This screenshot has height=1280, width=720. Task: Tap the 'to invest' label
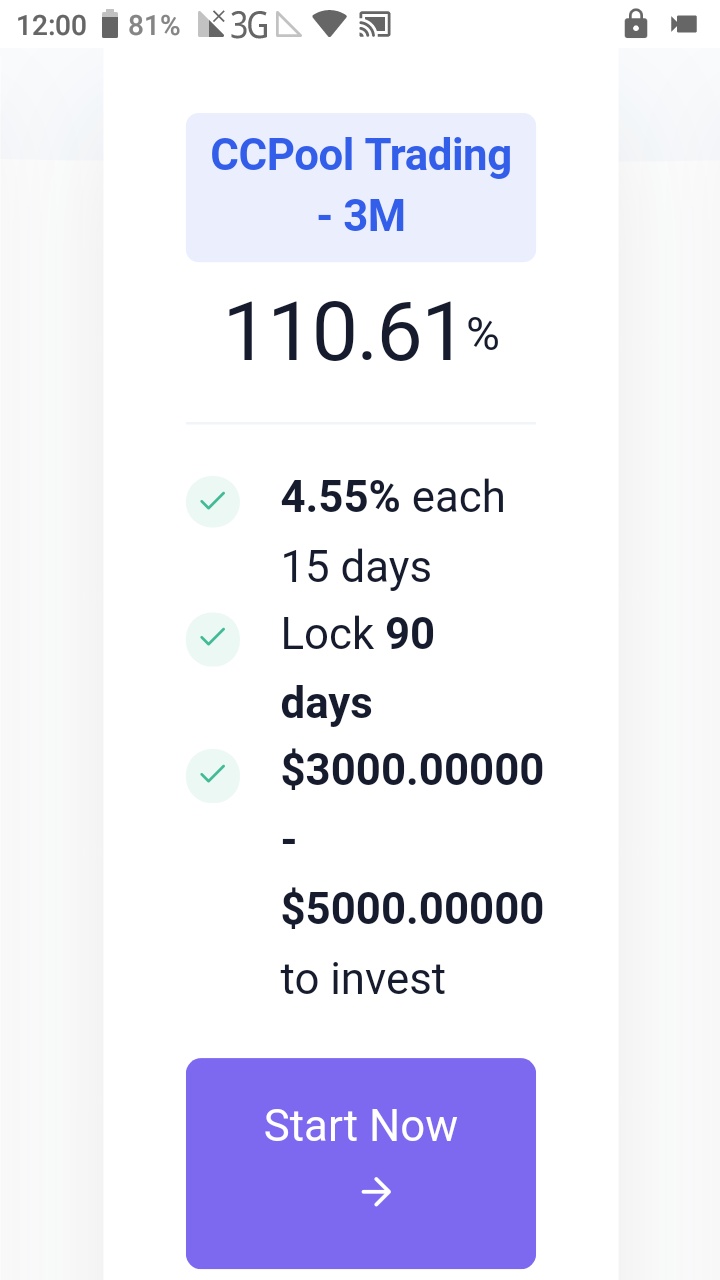[x=363, y=978]
